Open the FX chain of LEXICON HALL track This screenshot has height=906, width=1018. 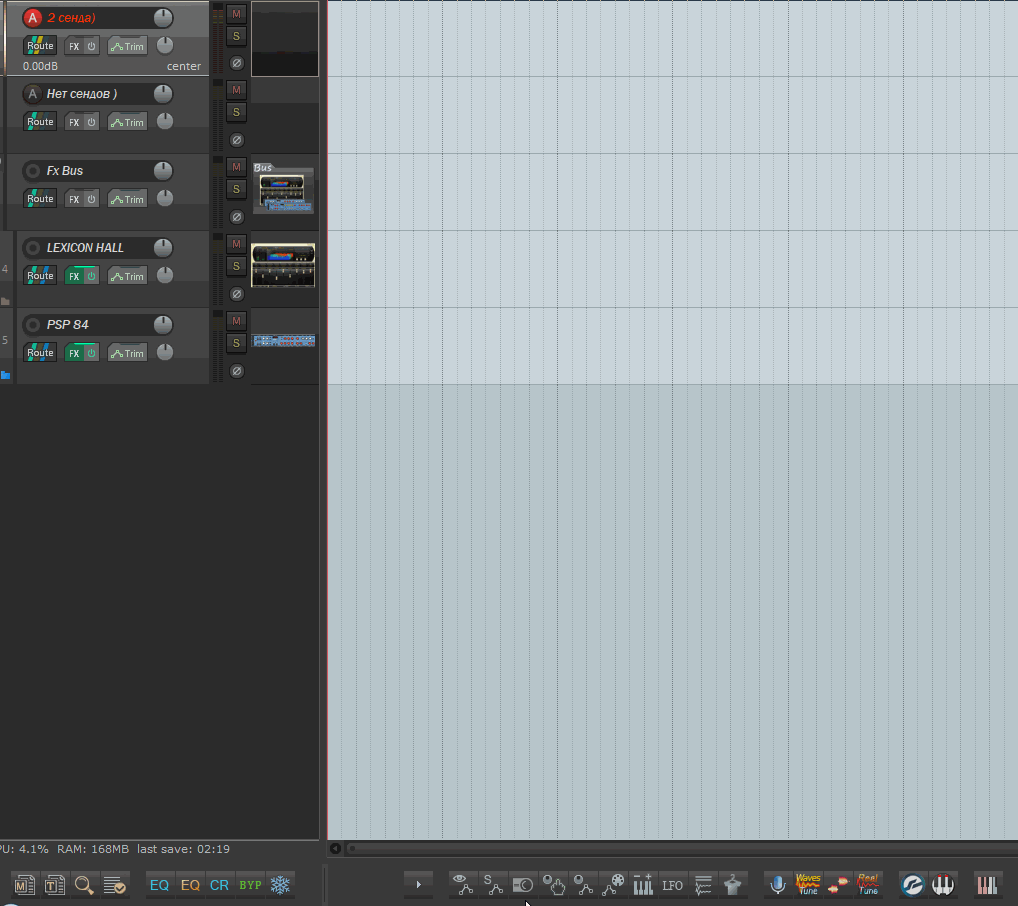click(74, 276)
